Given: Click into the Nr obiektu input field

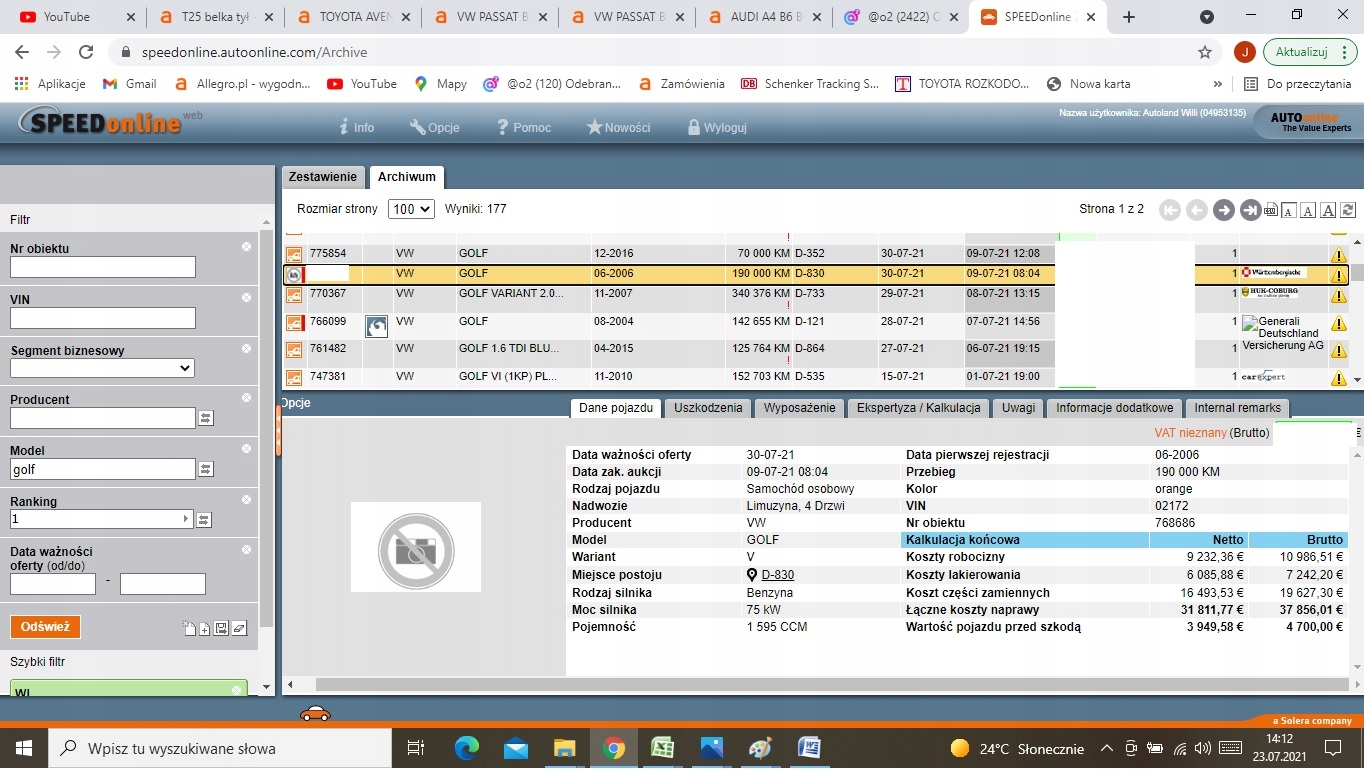Looking at the screenshot, I should (x=102, y=267).
